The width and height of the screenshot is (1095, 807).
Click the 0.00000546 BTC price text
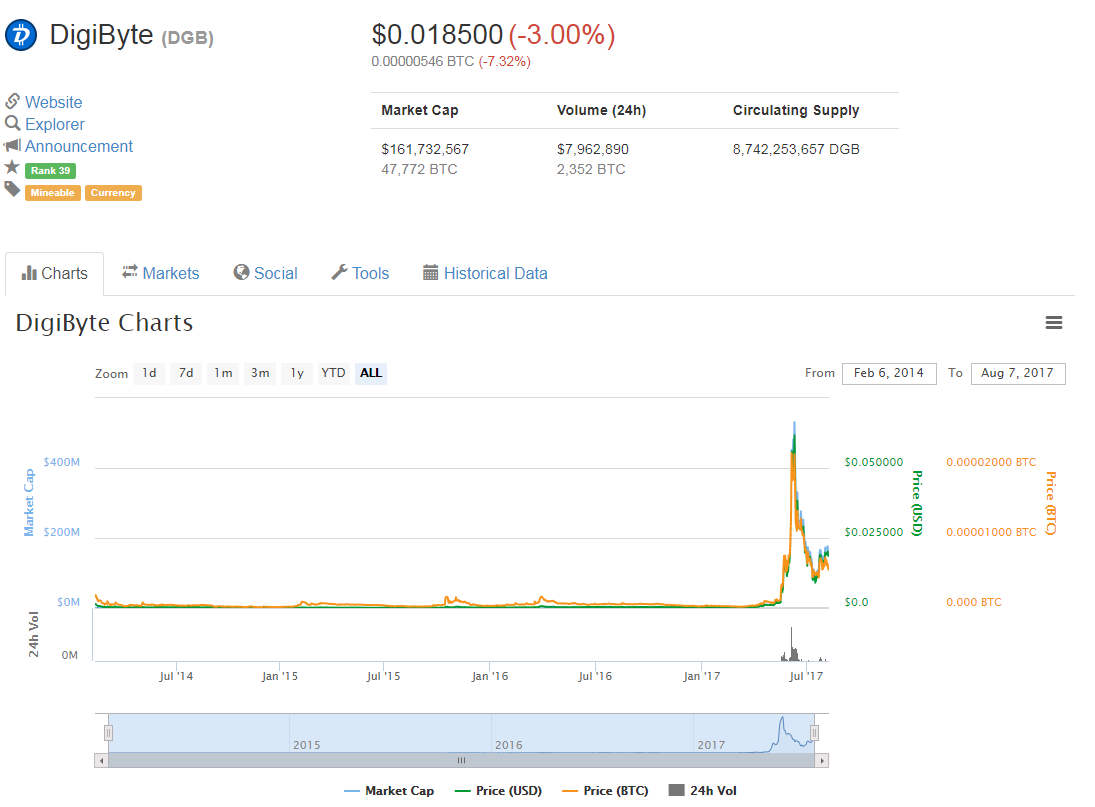click(x=422, y=61)
